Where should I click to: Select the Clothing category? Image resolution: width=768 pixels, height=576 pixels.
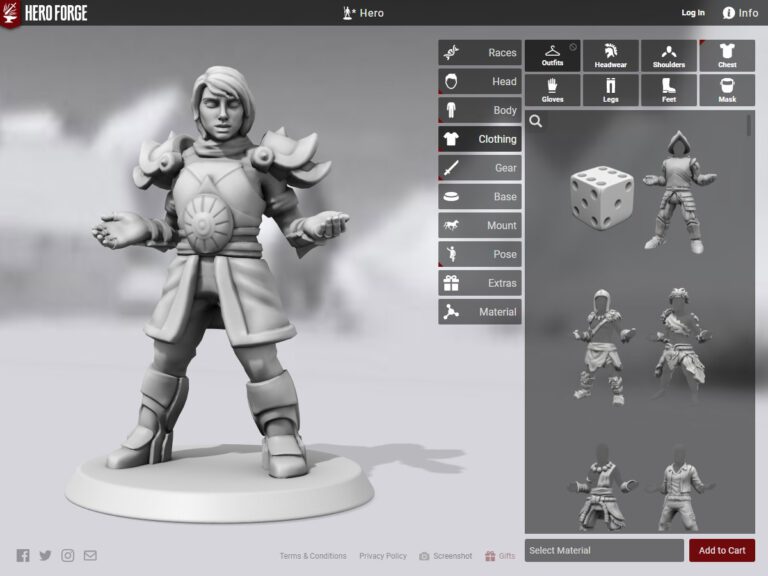pyautogui.click(x=480, y=139)
